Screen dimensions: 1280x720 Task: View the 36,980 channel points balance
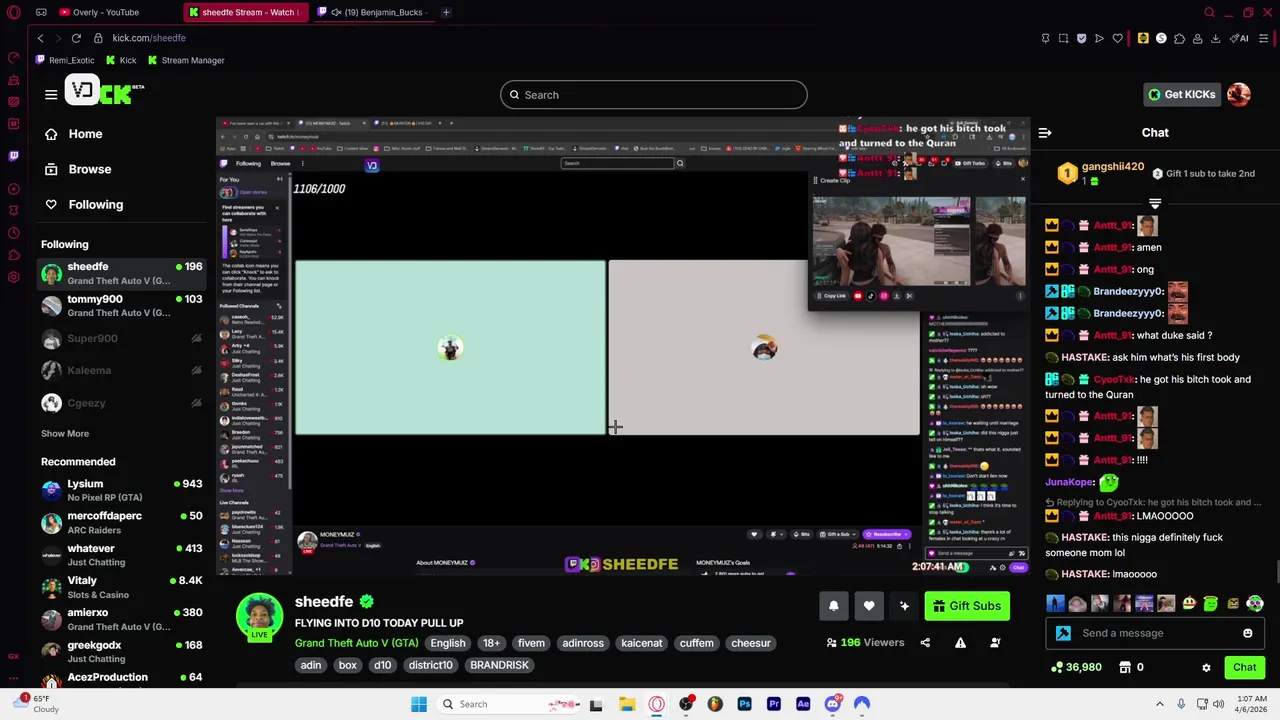(1076, 667)
